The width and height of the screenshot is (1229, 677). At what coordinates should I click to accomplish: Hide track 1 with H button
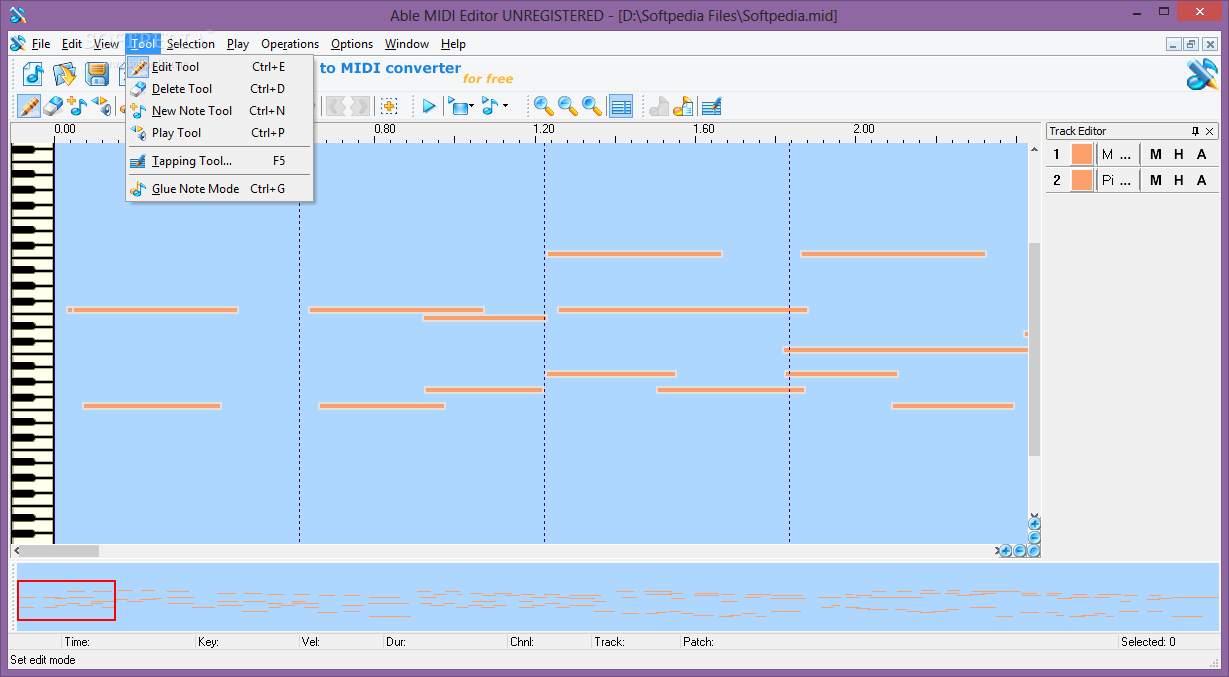tap(1179, 154)
